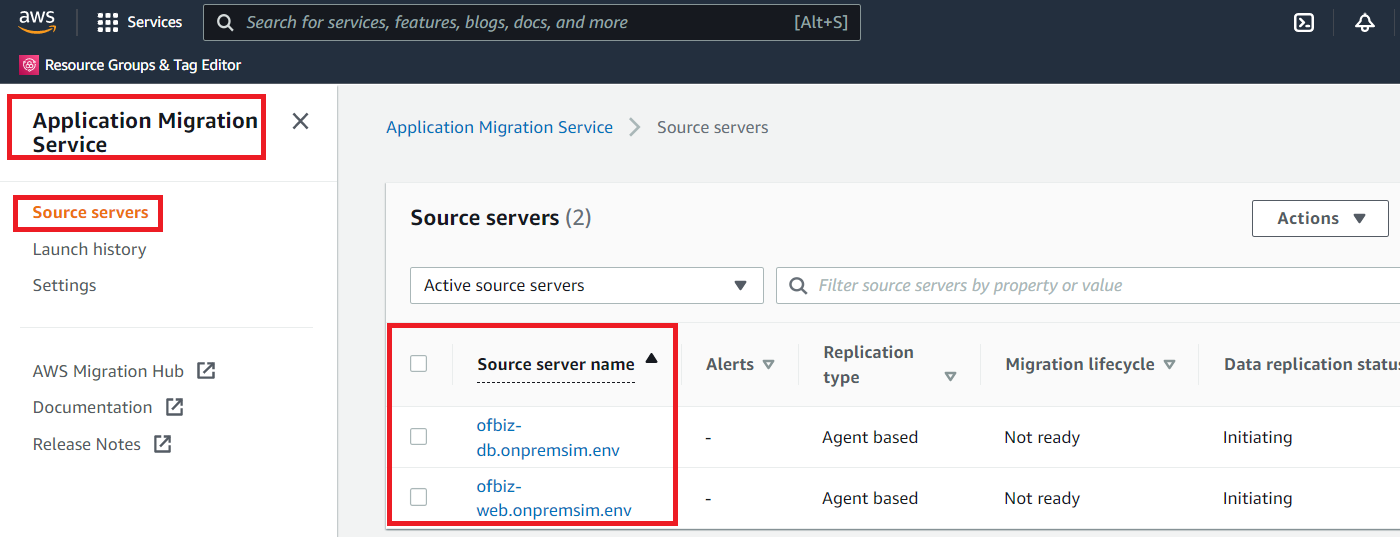The height and width of the screenshot is (537, 1400).
Task: Click the Data replication status column header
Action: pyautogui.click(x=1311, y=364)
